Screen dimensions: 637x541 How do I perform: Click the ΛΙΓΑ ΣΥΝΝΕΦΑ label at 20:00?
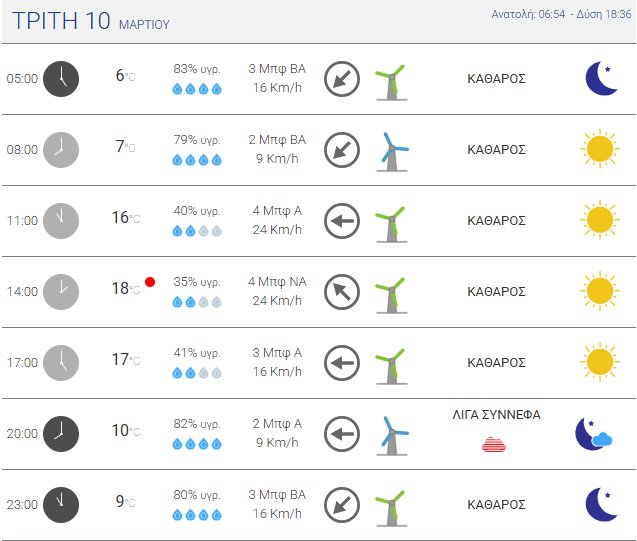(497, 415)
